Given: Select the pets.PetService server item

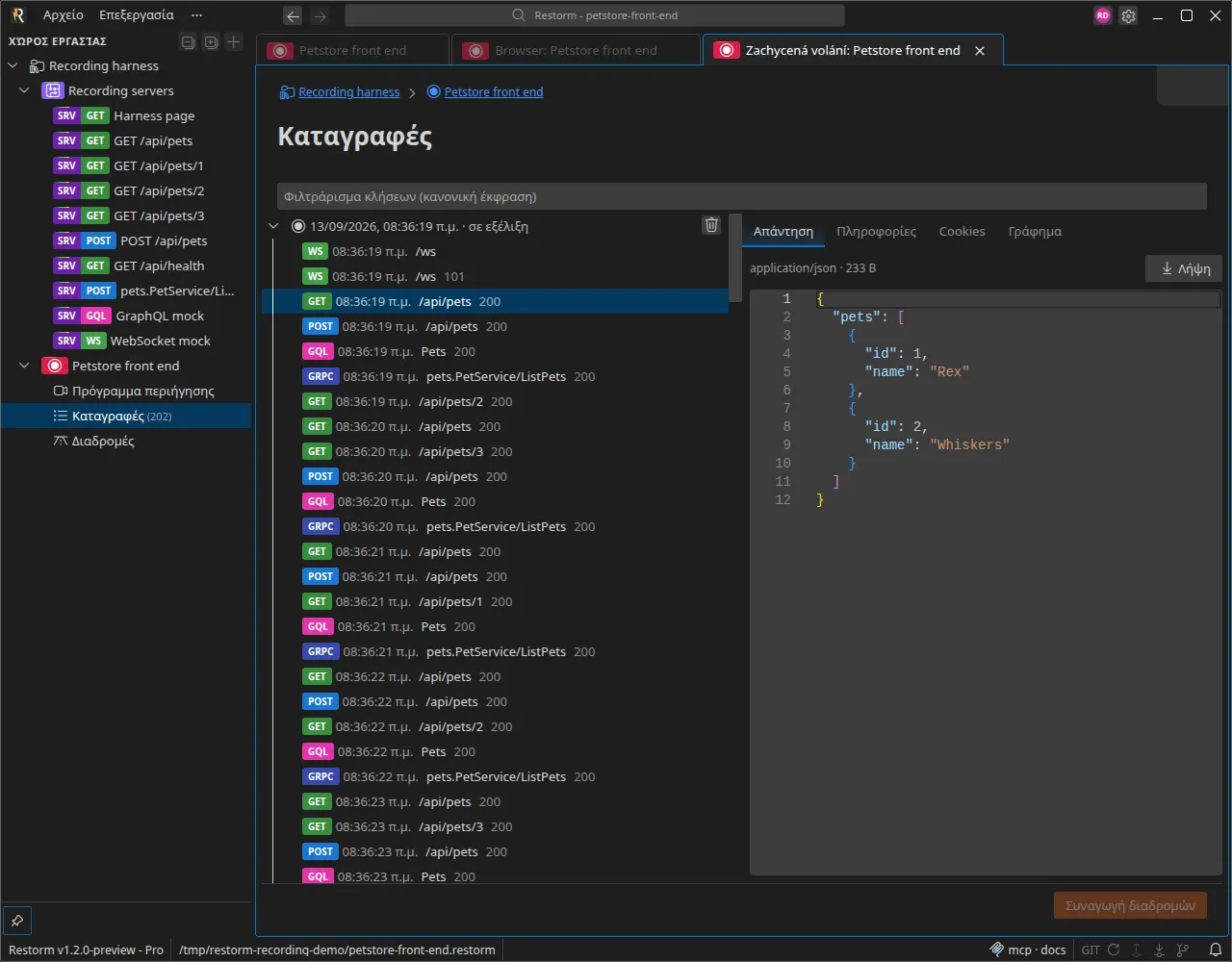Looking at the screenshot, I should (x=125, y=291).
